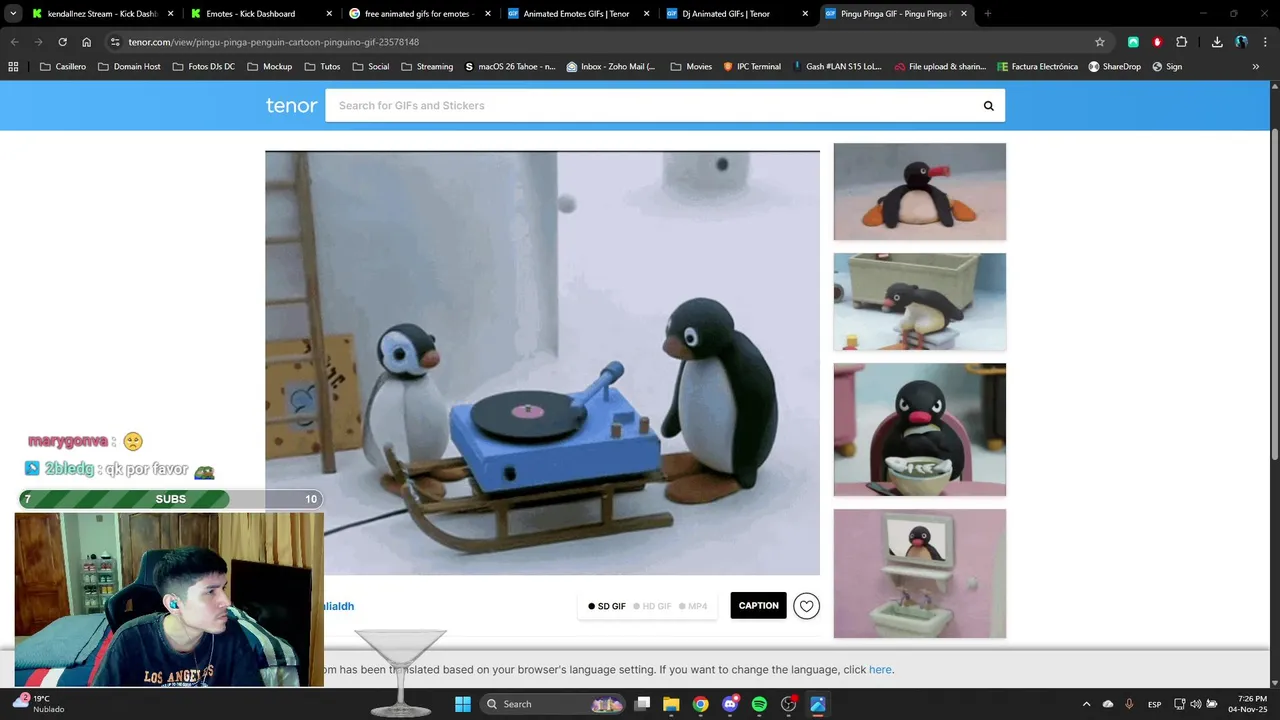
Task: Click the browser home icon
Action: click(86, 42)
